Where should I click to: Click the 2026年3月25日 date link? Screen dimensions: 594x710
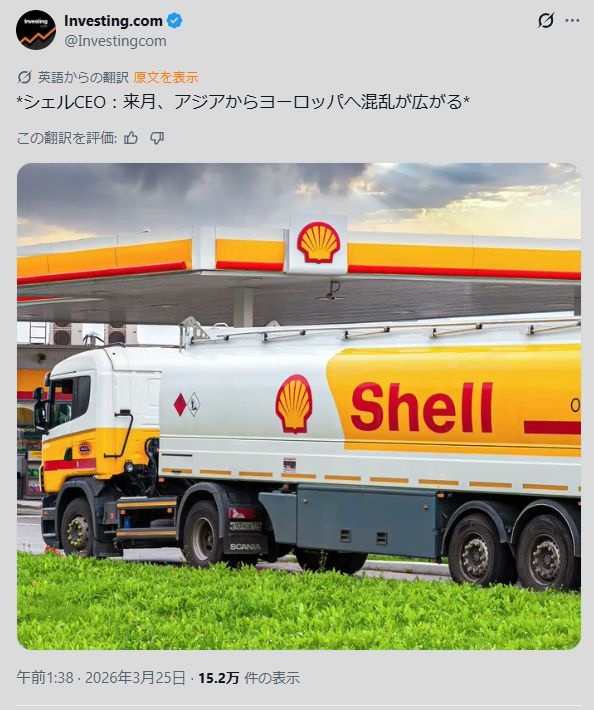(135, 678)
